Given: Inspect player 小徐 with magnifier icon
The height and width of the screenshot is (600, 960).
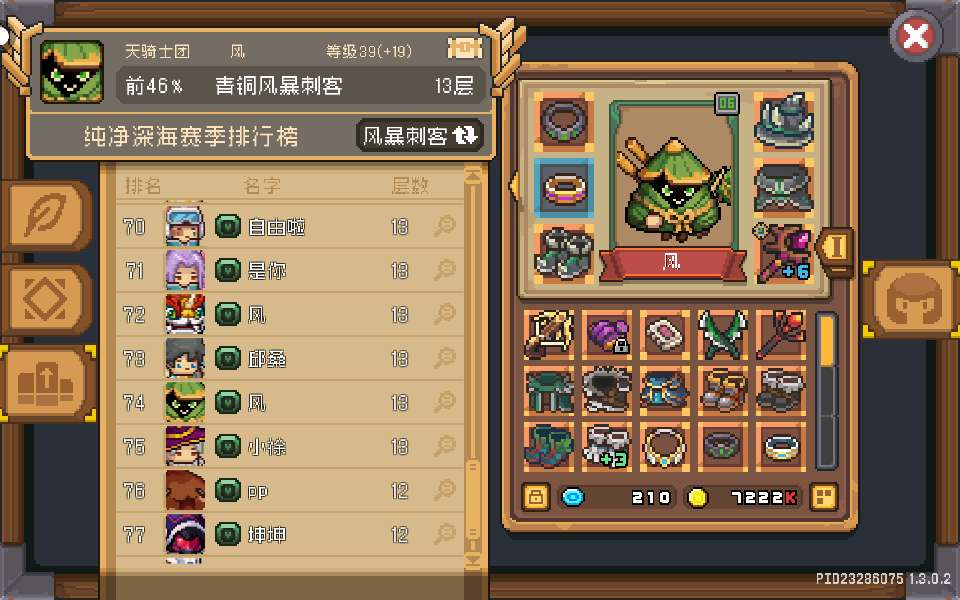Looking at the screenshot, I should (445, 446).
